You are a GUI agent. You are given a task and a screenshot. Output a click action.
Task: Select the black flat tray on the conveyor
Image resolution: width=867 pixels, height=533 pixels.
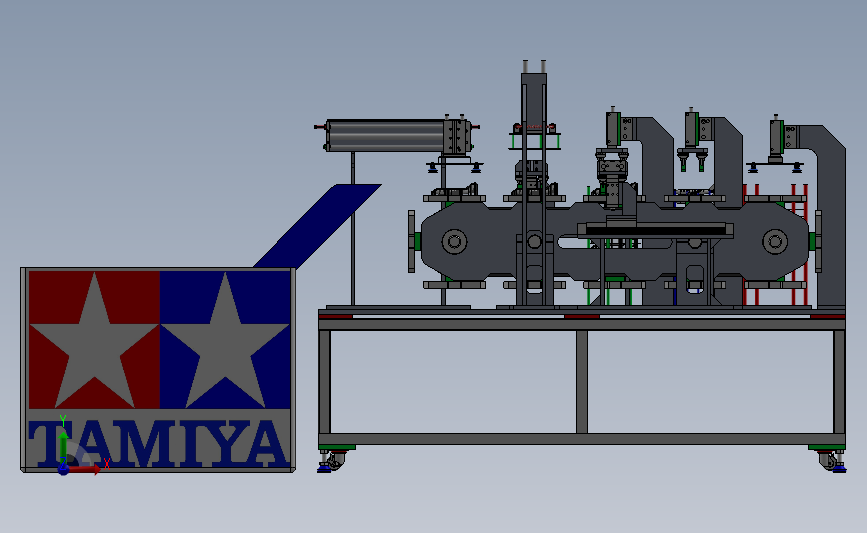655,229
